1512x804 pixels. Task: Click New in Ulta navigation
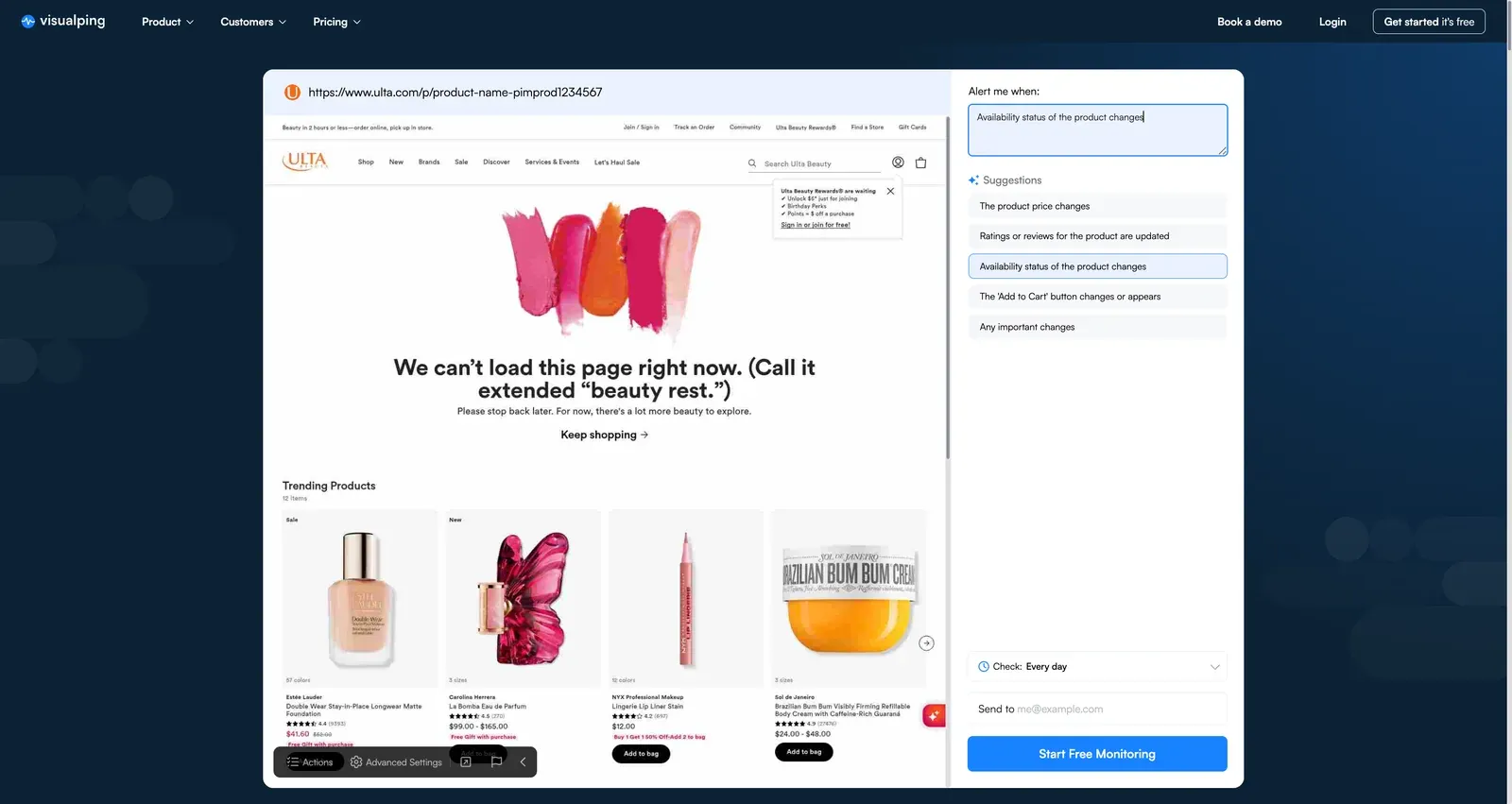396,163
